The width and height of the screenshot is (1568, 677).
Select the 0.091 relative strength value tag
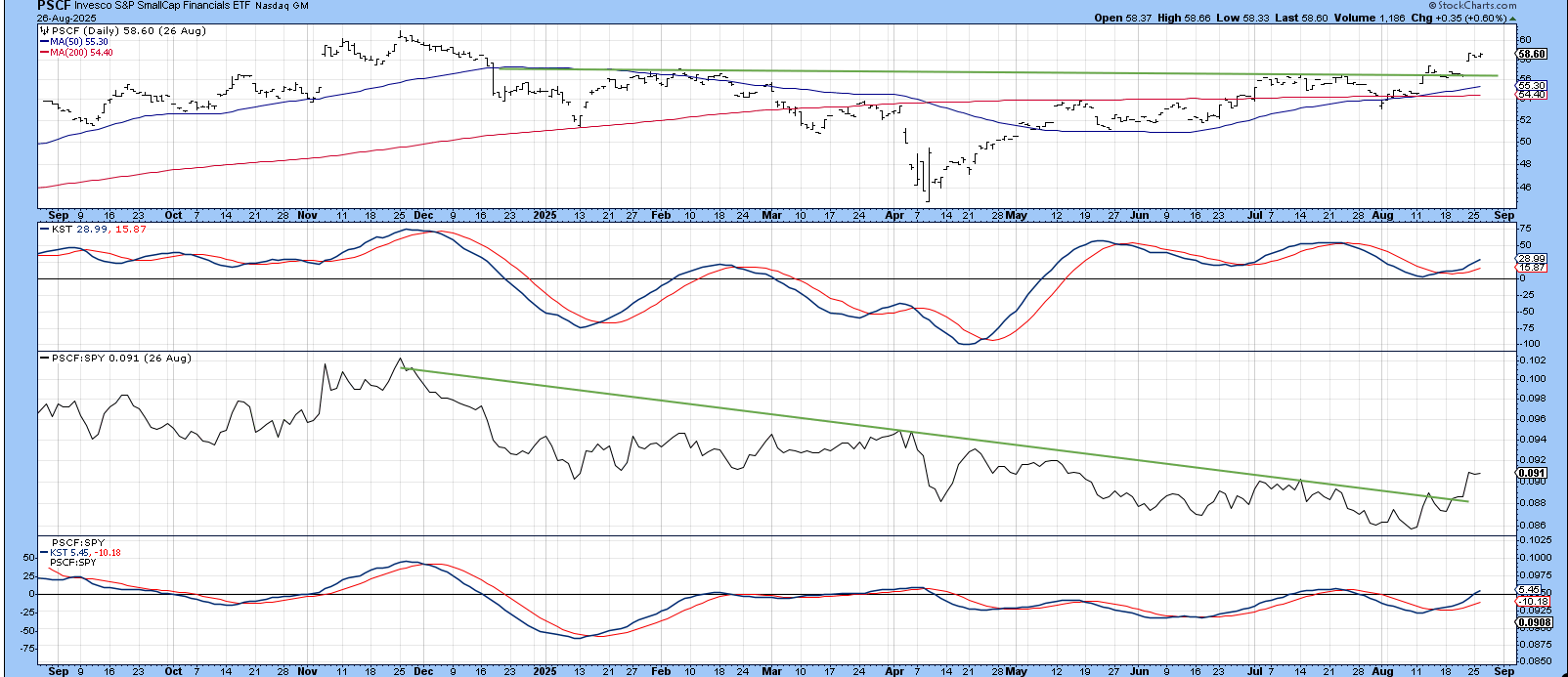[x=1531, y=474]
